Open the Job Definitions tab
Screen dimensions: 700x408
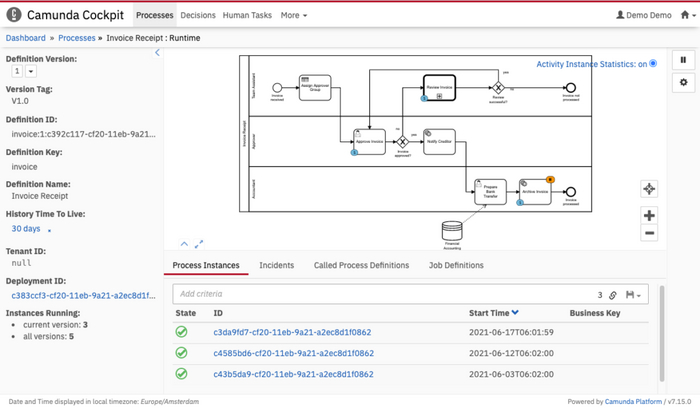coord(456,265)
